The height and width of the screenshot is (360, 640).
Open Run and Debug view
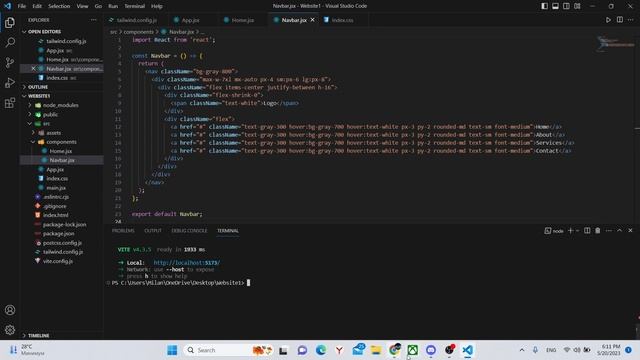pos(10,82)
